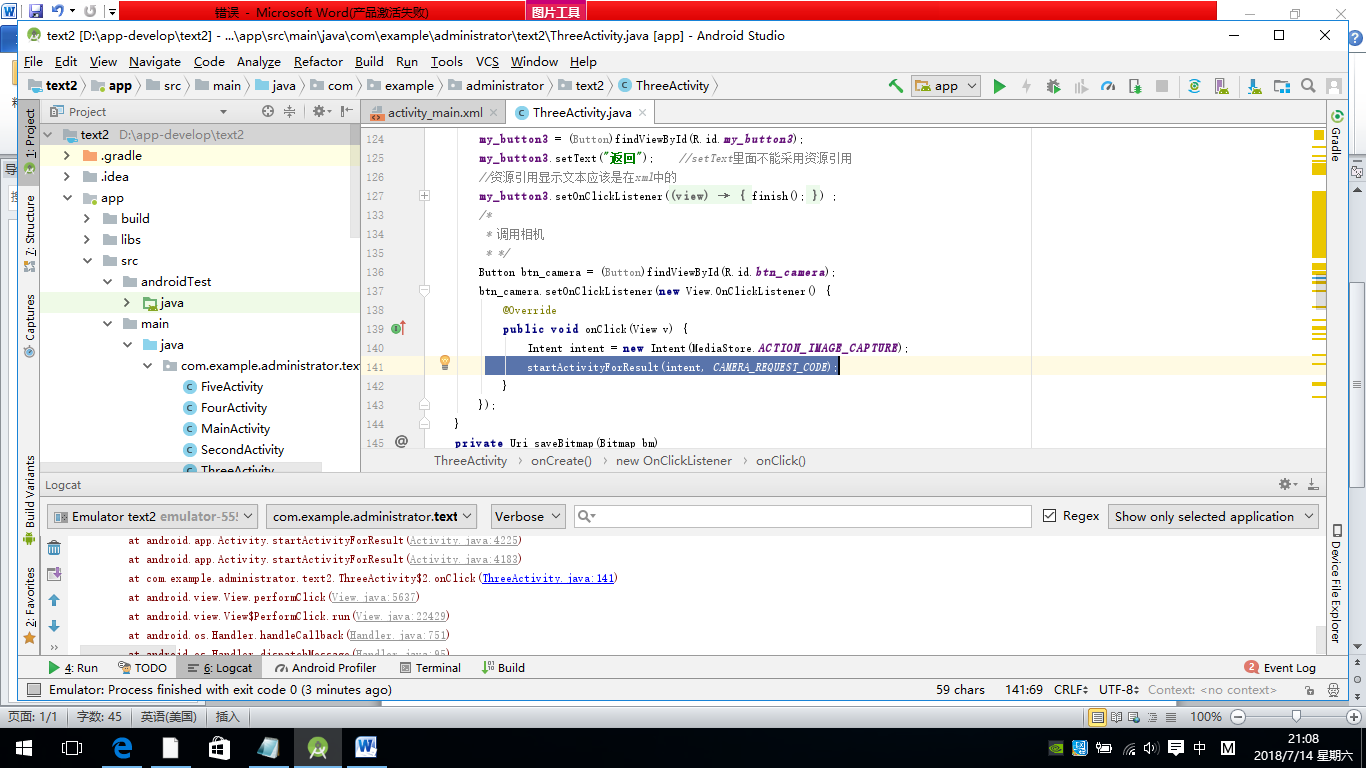Click the Word undo icon
The height and width of the screenshot is (768, 1366).
[58, 11]
